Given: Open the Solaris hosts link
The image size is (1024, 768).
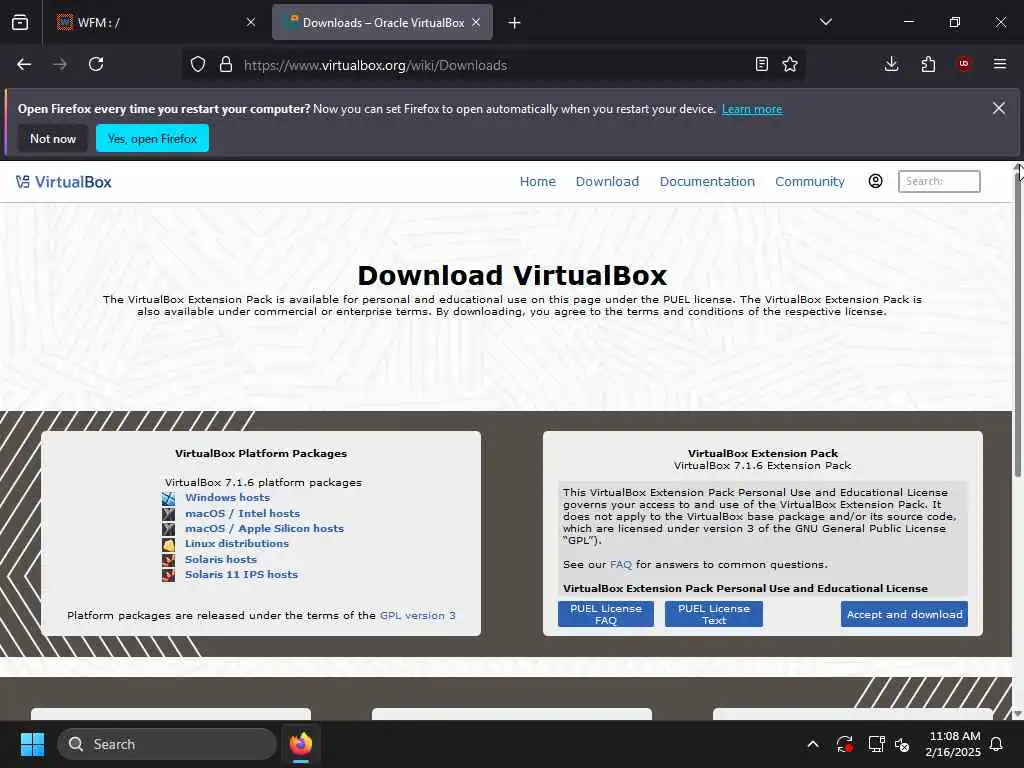Looking at the screenshot, I should coord(221,560).
